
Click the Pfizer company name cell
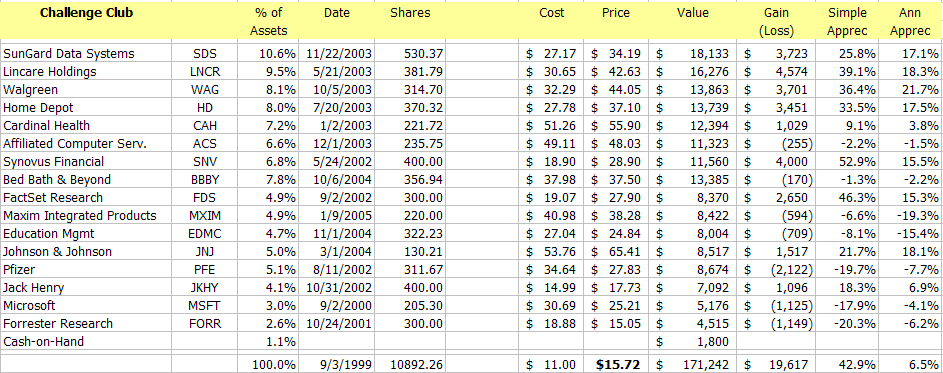[86, 270]
